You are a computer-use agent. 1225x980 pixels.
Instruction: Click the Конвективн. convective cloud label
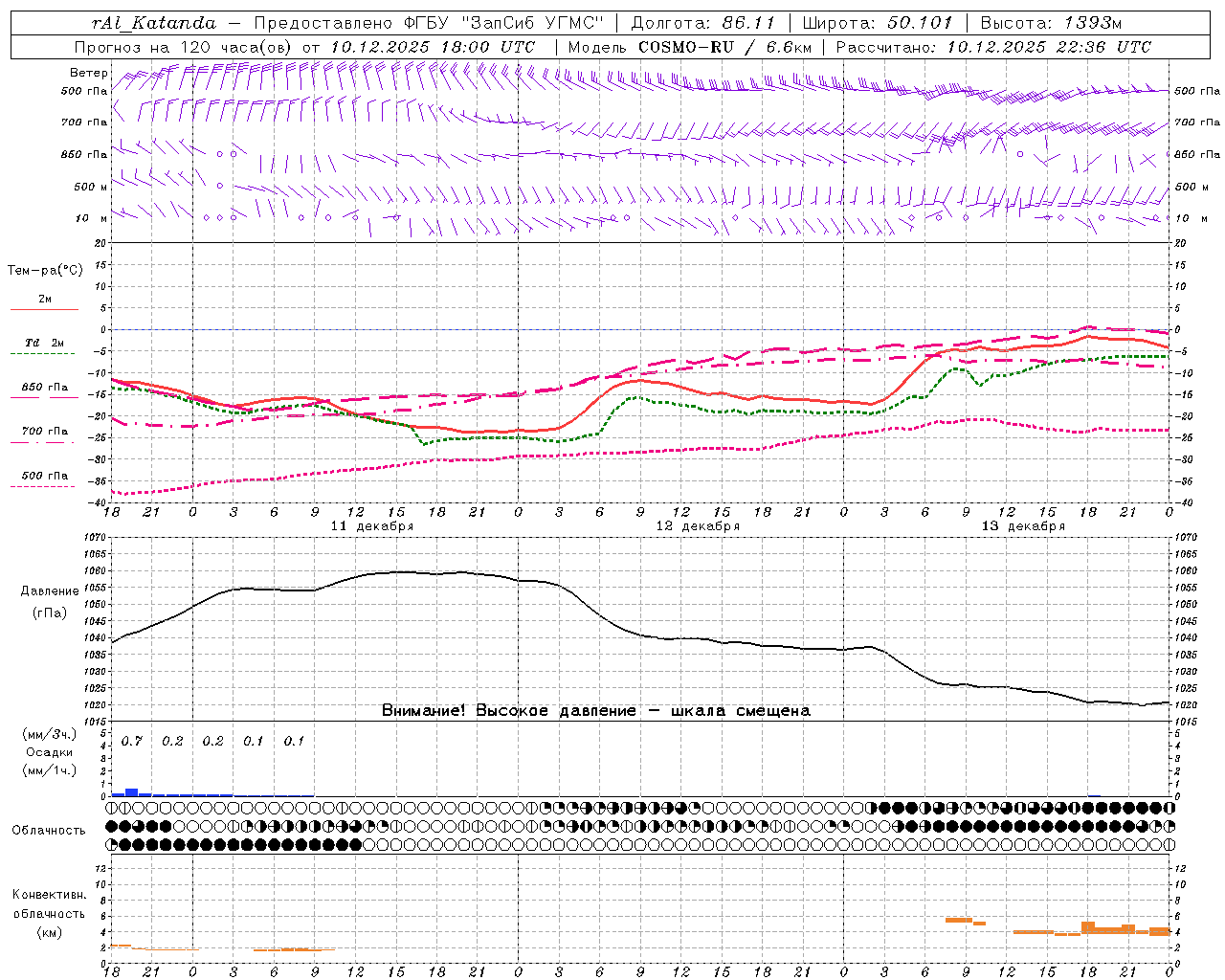coord(49,895)
